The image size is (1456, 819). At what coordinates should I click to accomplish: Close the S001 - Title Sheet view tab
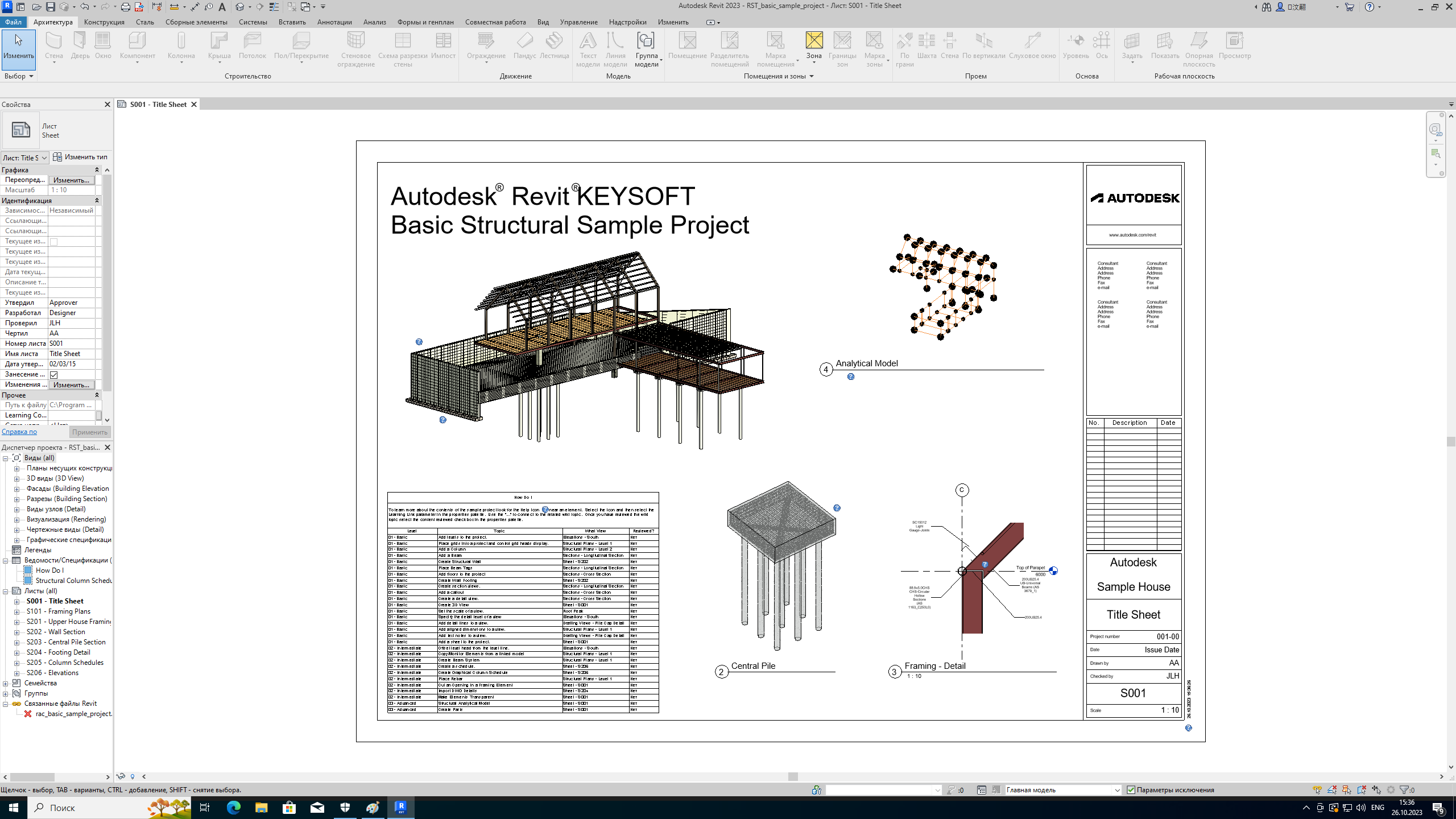pyautogui.click(x=194, y=105)
